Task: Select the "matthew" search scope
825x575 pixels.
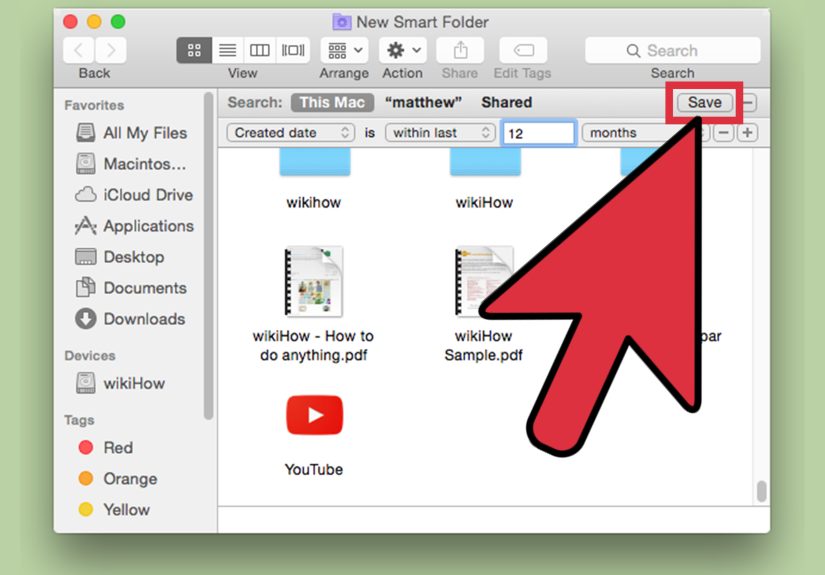Action: [x=423, y=102]
